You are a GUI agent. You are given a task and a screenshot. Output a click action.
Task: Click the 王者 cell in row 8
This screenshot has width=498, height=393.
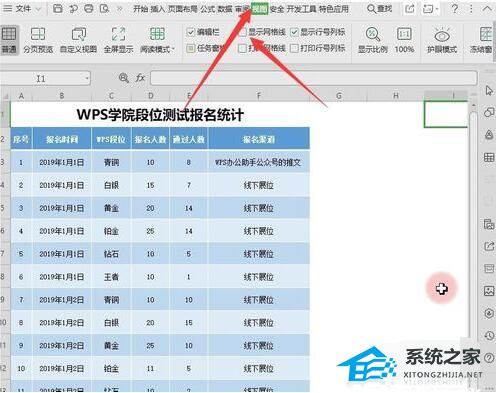click(111, 277)
